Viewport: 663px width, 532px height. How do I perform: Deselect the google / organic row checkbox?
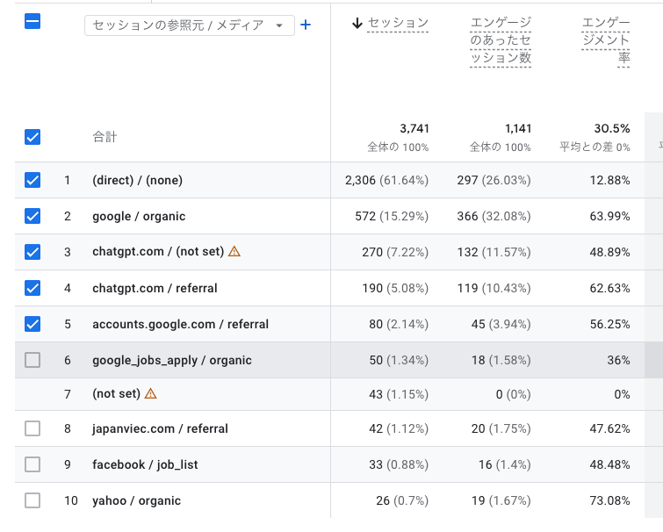coord(32,216)
